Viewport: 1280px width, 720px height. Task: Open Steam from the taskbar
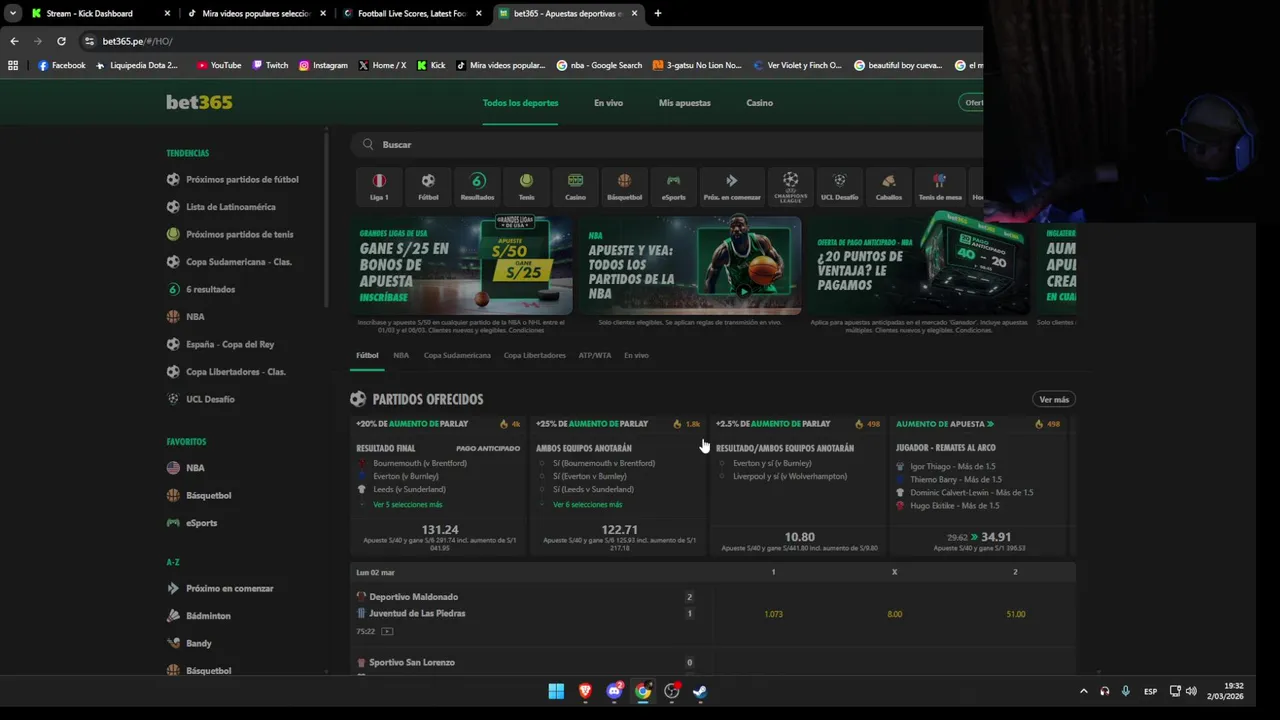700,691
